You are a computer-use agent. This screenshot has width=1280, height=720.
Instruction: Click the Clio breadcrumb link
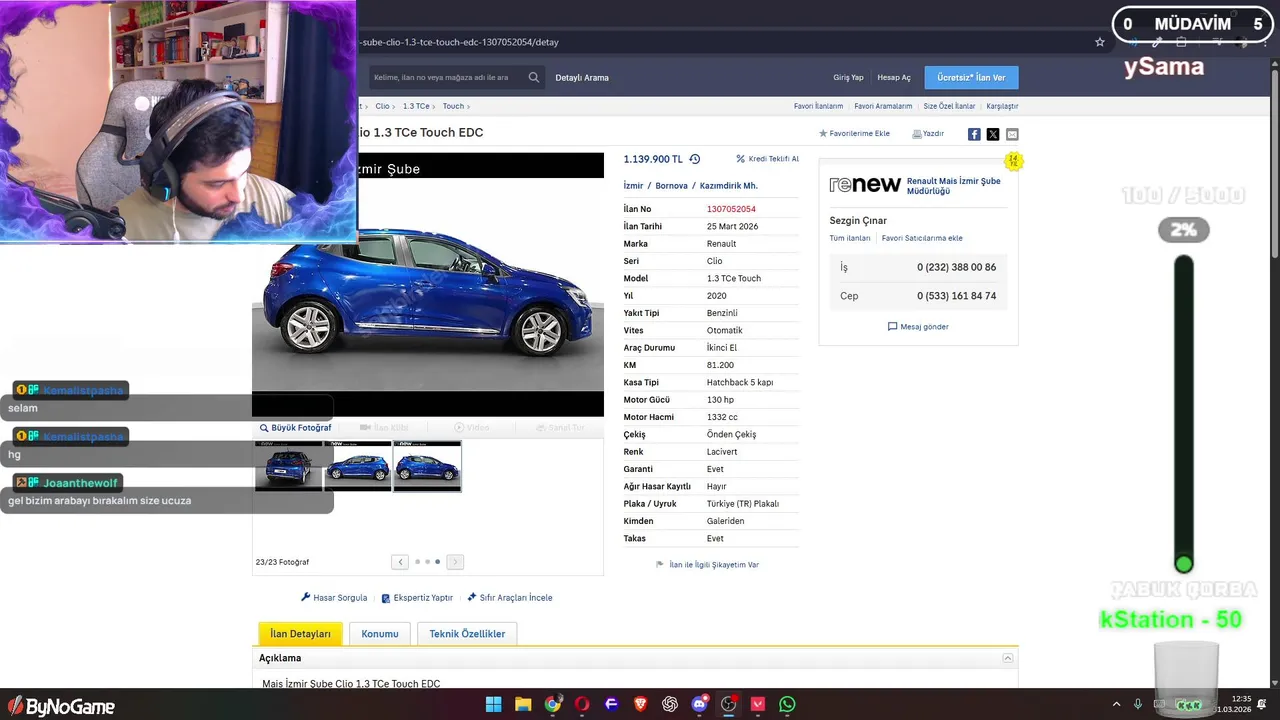[382, 106]
